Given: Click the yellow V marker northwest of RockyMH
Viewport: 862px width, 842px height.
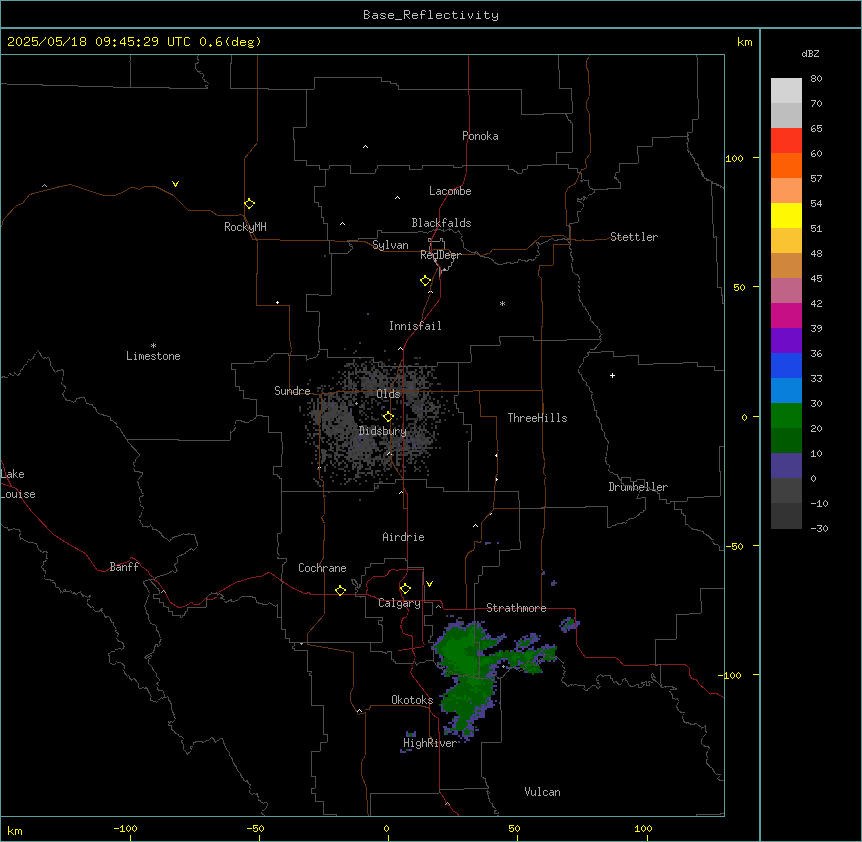Looking at the screenshot, I should pyautogui.click(x=175, y=184).
